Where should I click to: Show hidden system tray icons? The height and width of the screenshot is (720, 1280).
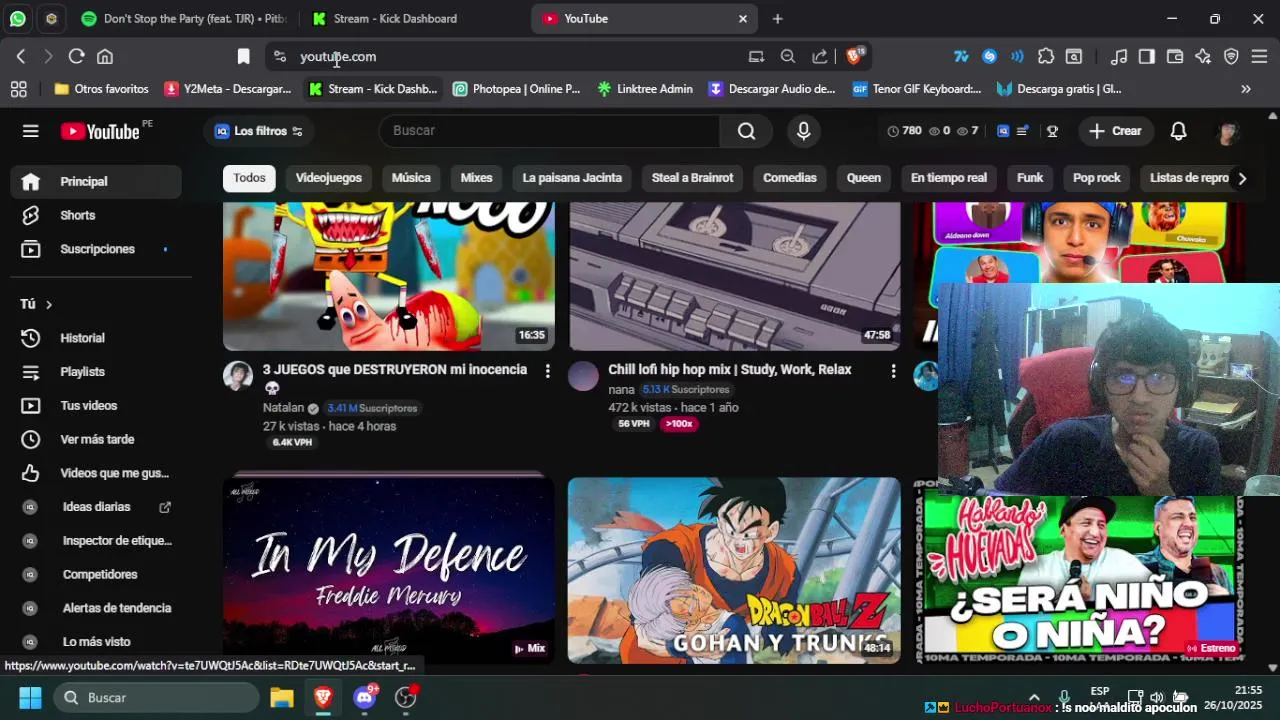[1034, 697]
